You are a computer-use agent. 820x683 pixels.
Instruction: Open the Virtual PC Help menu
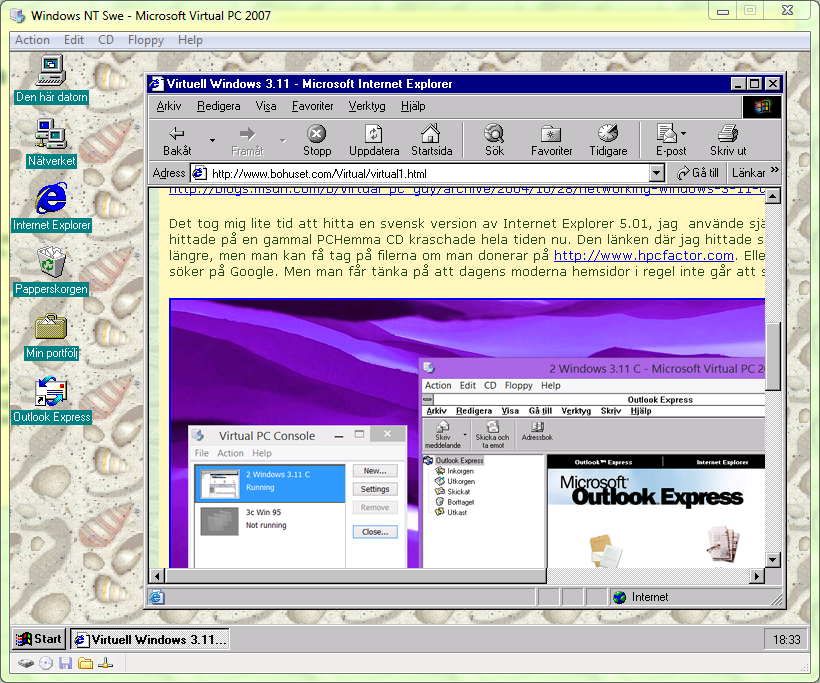tap(190, 40)
